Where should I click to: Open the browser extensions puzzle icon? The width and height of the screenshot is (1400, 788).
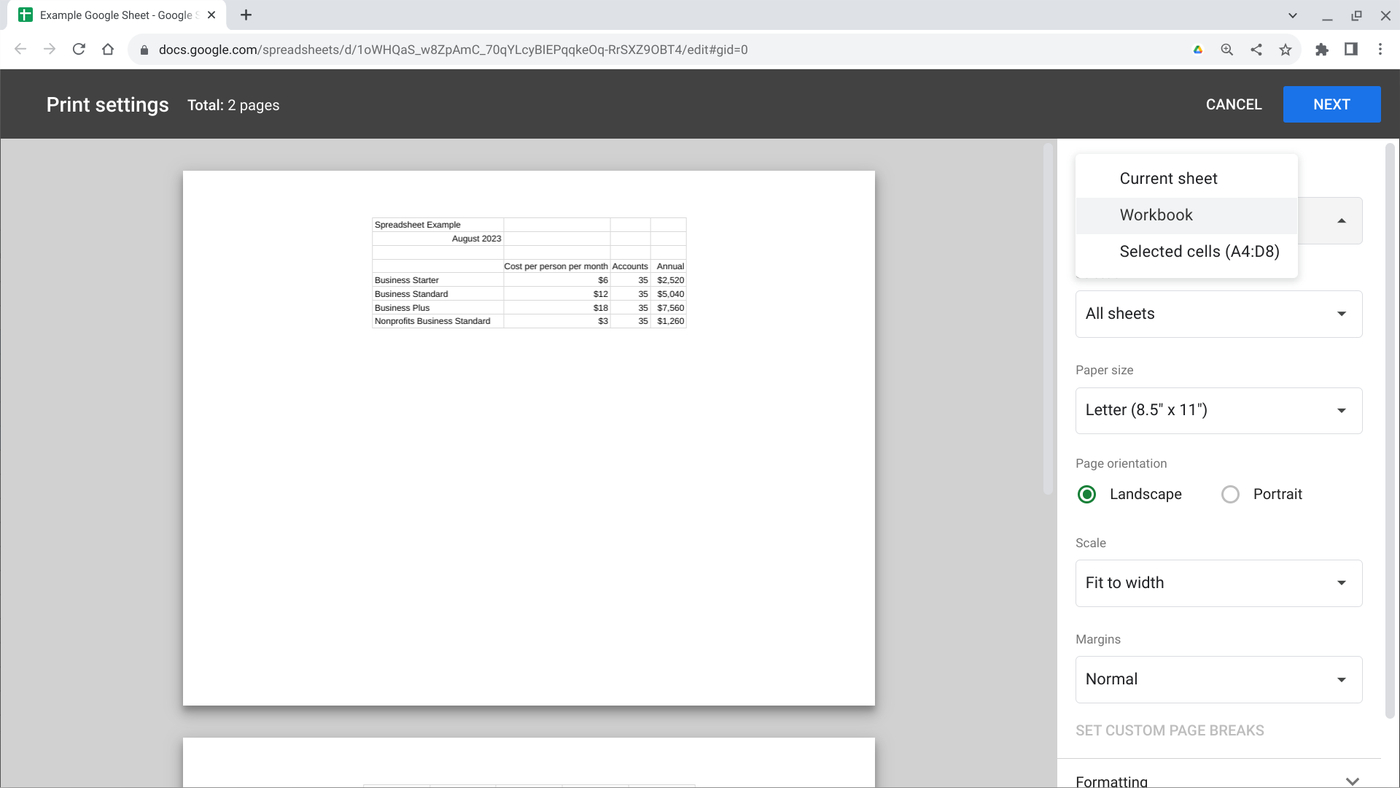(1321, 49)
